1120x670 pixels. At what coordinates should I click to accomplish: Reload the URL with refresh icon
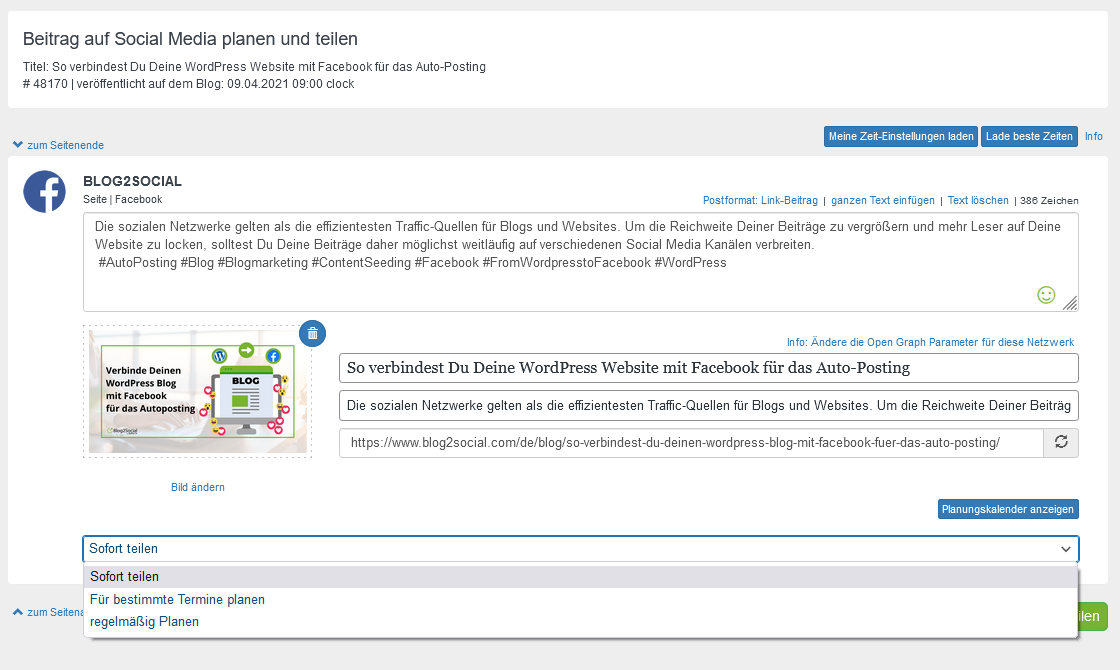point(1061,443)
